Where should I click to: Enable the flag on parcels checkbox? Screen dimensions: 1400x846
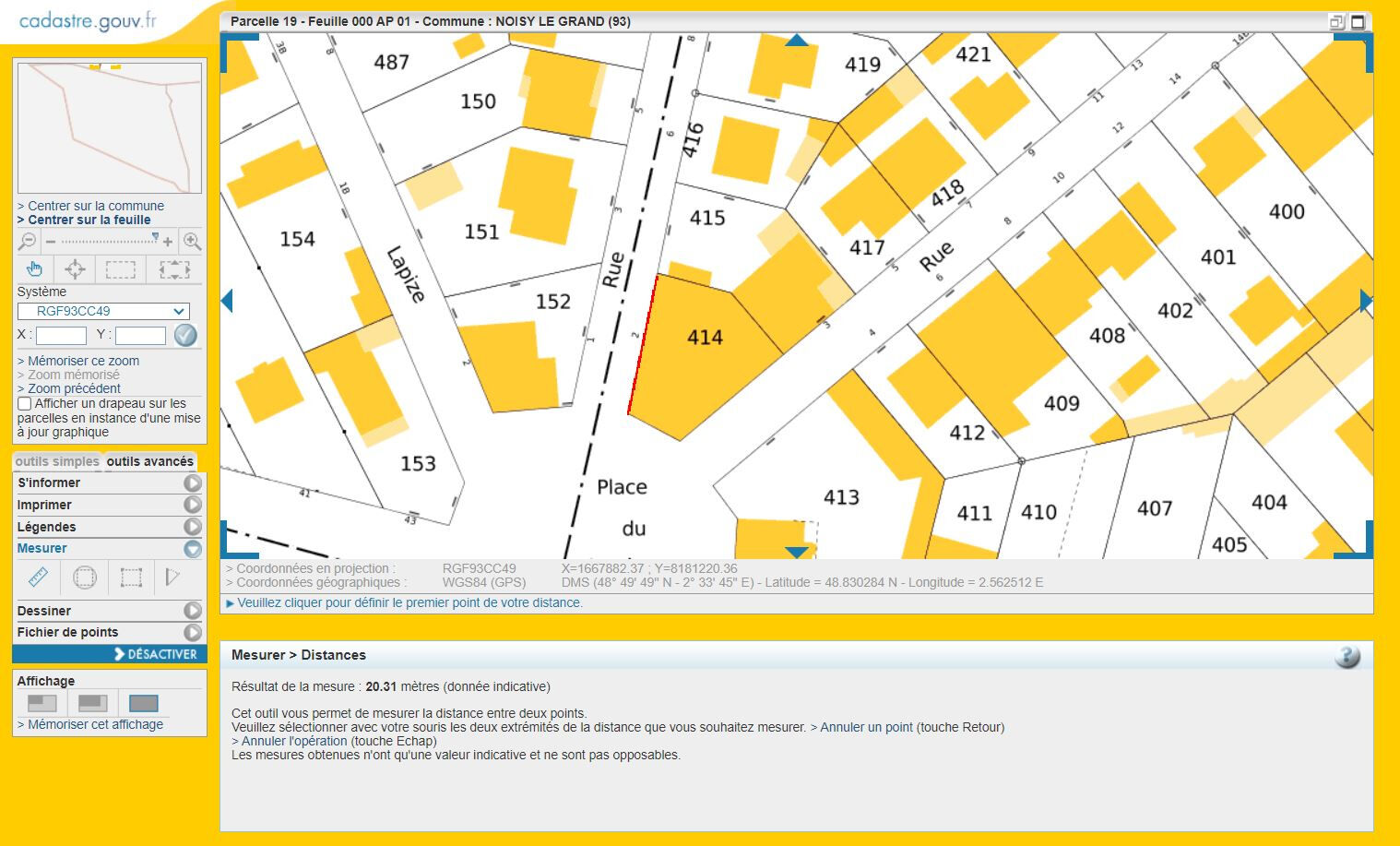[x=25, y=404]
